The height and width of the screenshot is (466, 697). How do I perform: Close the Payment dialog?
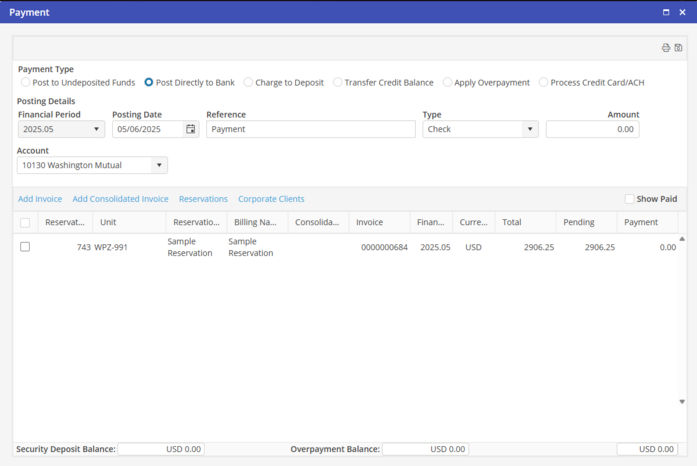(682, 12)
